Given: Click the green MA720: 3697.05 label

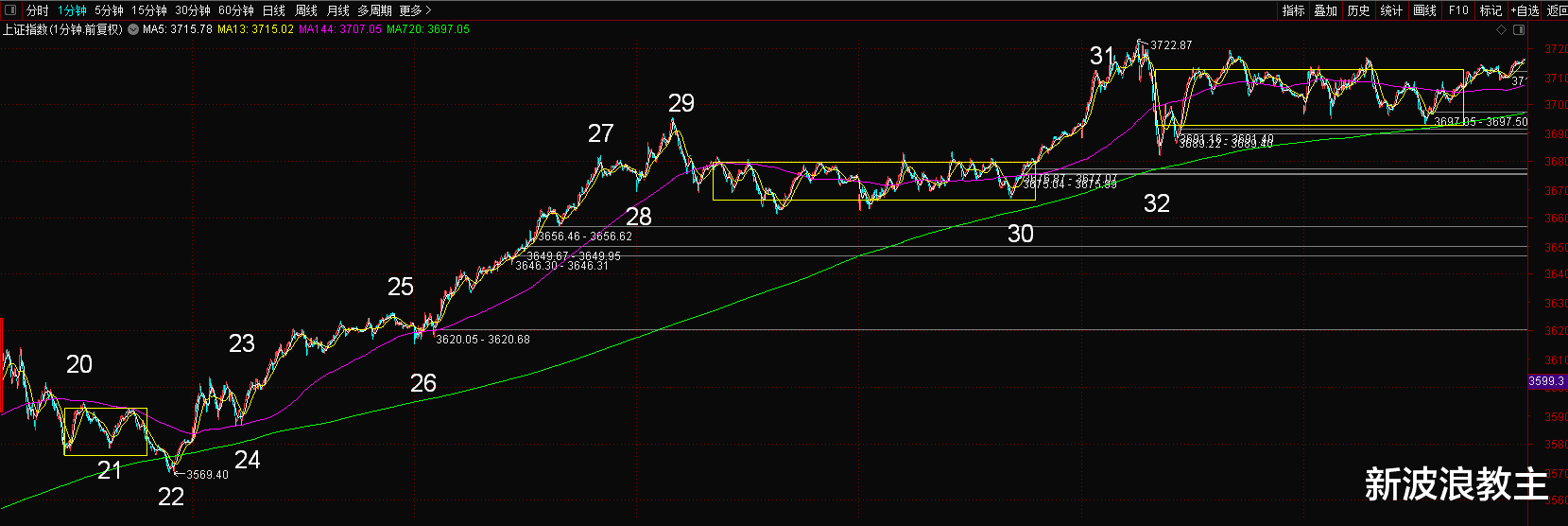Looking at the screenshot, I should pyautogui.click(x=428, y=29).
